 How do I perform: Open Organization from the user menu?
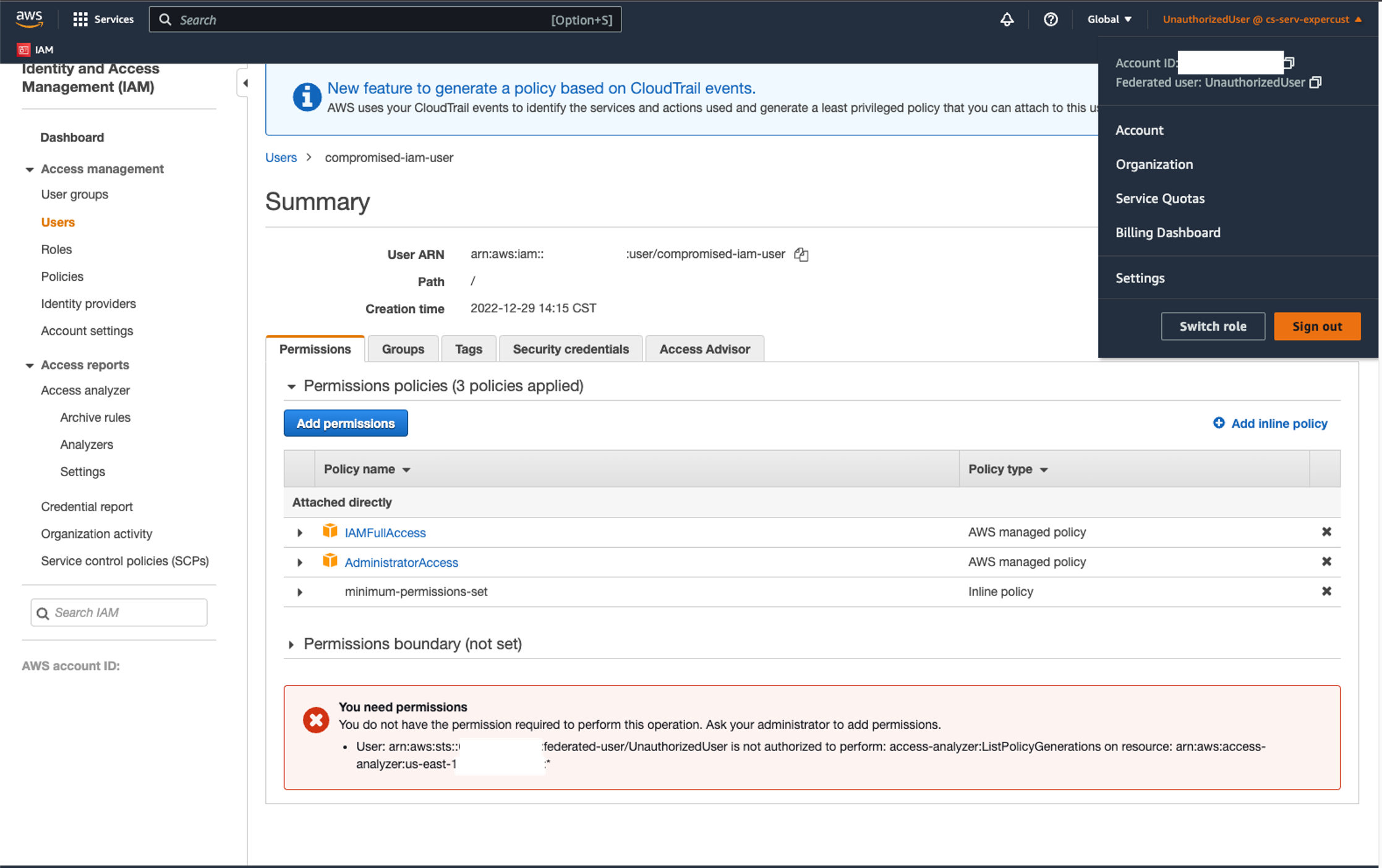click(1154, 164)
